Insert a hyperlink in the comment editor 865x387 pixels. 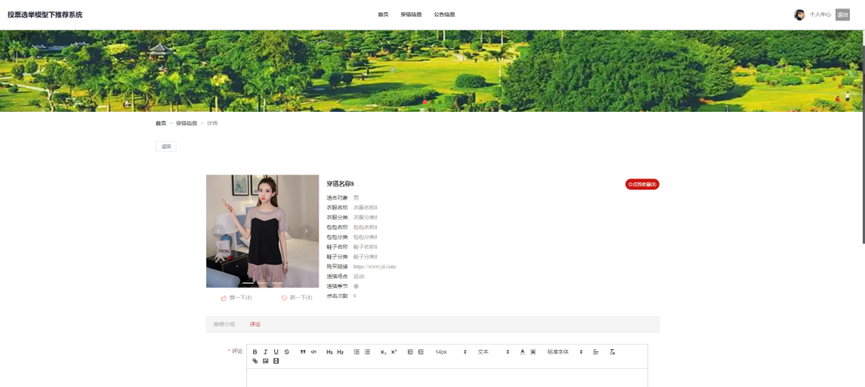tap(255, 361)
